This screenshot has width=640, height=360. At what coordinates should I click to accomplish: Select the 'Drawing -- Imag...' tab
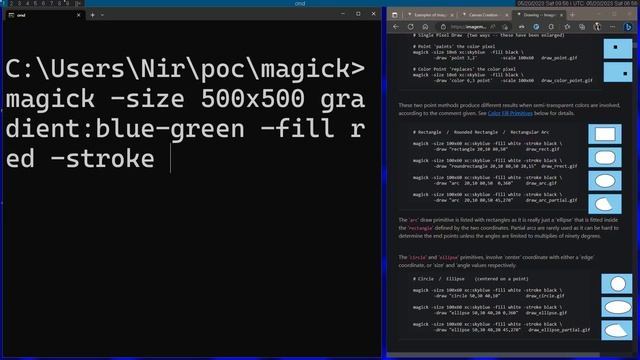tap(539, 15)
